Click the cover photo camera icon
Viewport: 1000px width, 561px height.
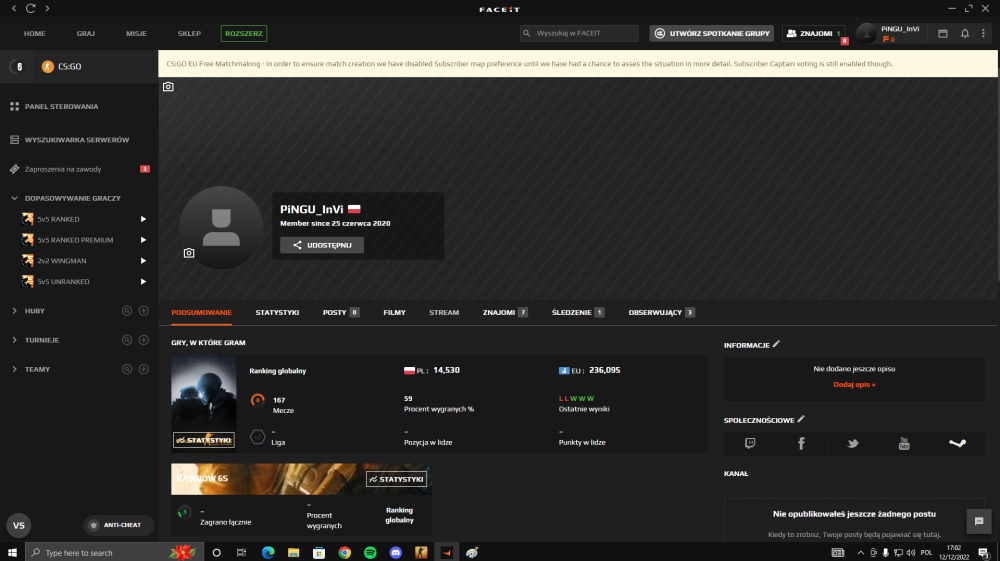[x=168, y=87]
